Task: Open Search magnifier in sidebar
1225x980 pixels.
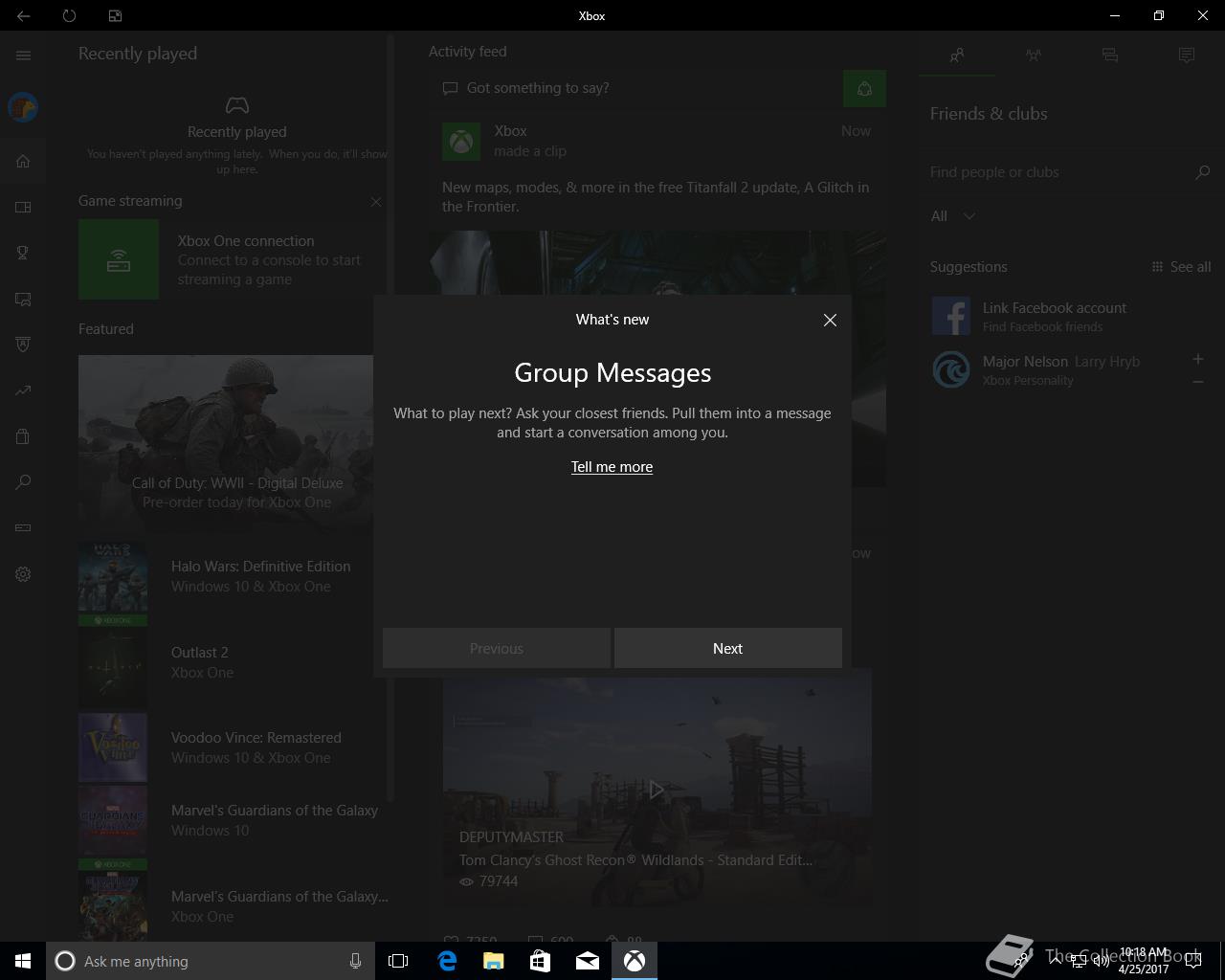Action: 23,482
